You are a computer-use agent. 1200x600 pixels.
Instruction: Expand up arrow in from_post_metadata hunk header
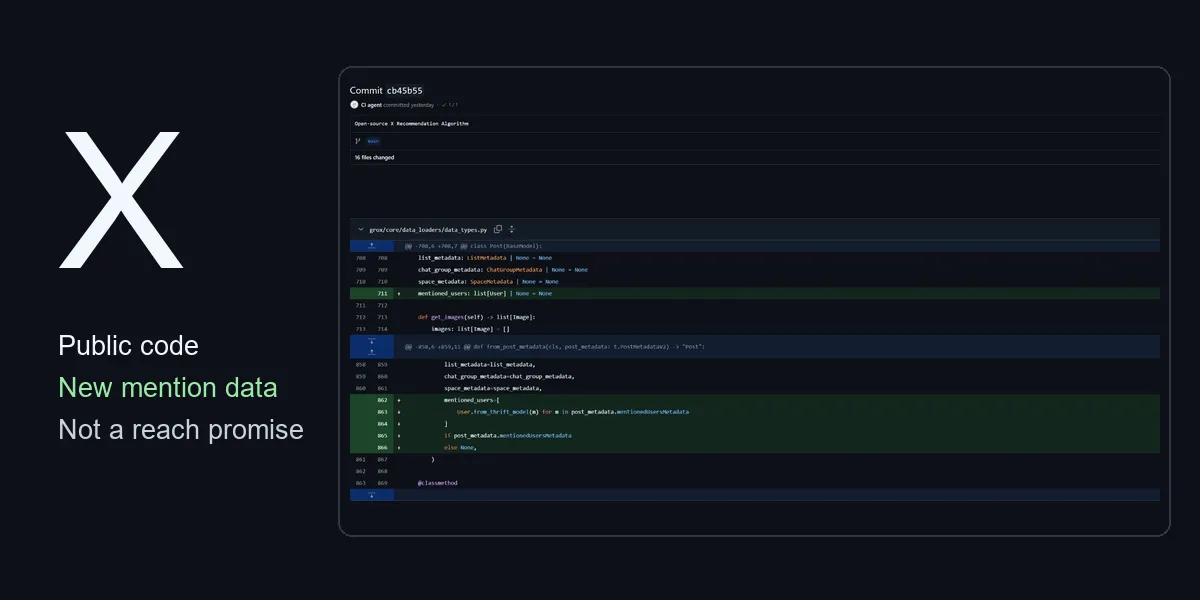372,352
